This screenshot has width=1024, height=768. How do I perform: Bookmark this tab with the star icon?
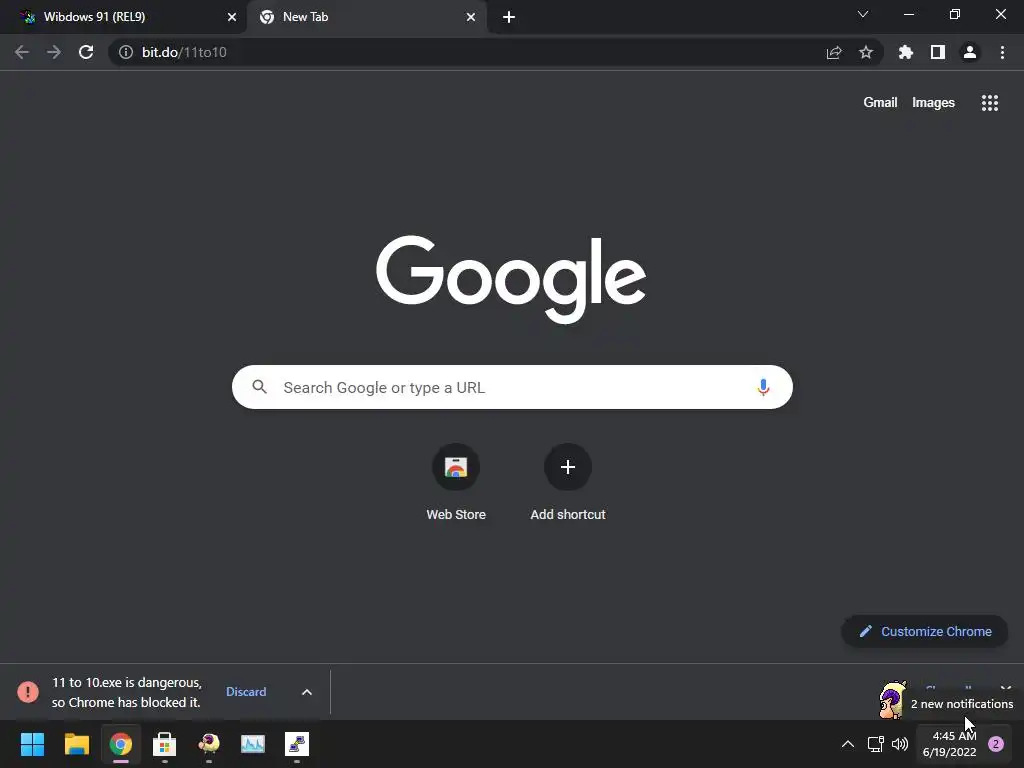pyautogui.click(x=866, y=52)
